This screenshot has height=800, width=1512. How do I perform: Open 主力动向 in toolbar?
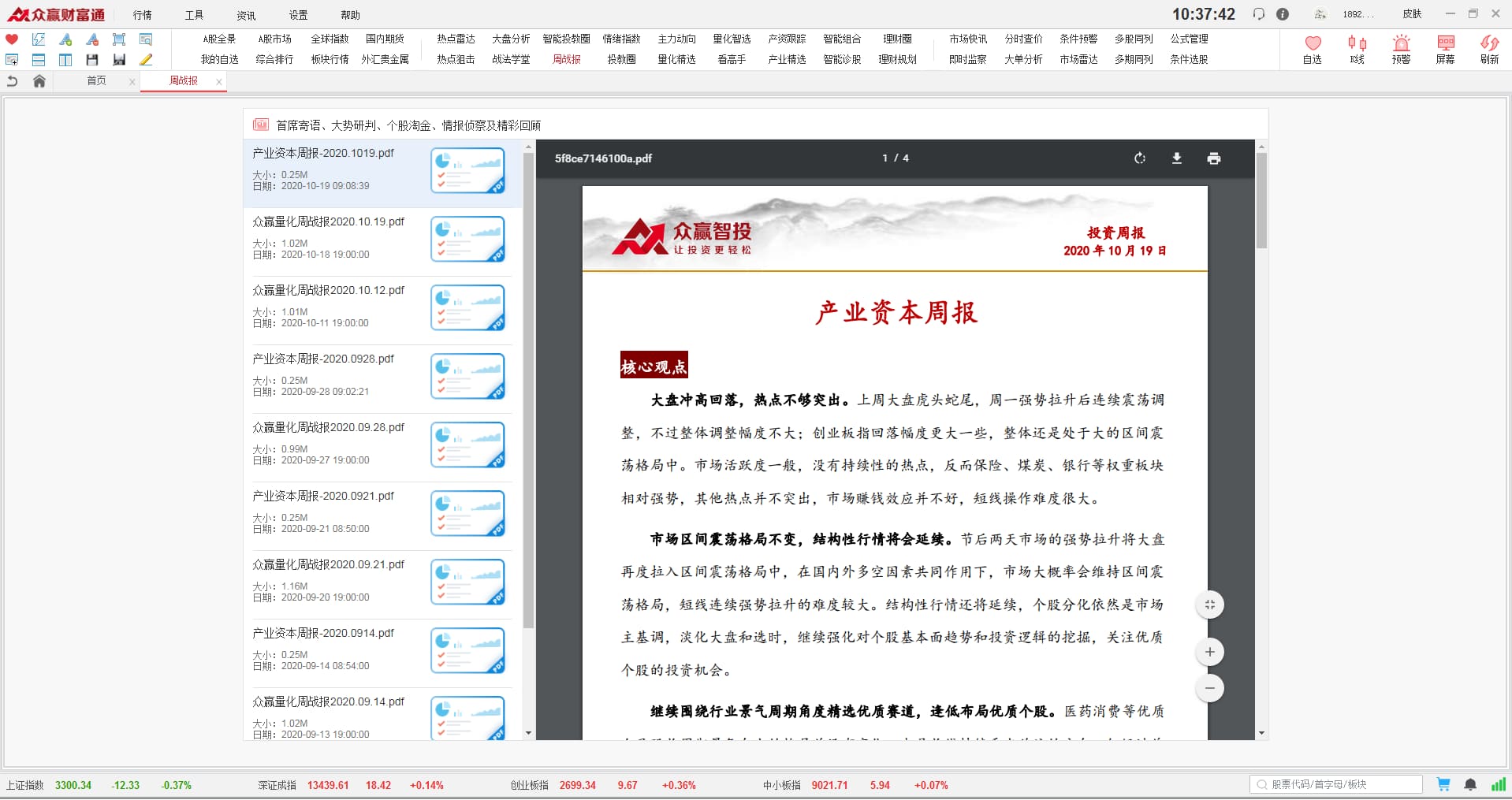[x=676, y=39]
